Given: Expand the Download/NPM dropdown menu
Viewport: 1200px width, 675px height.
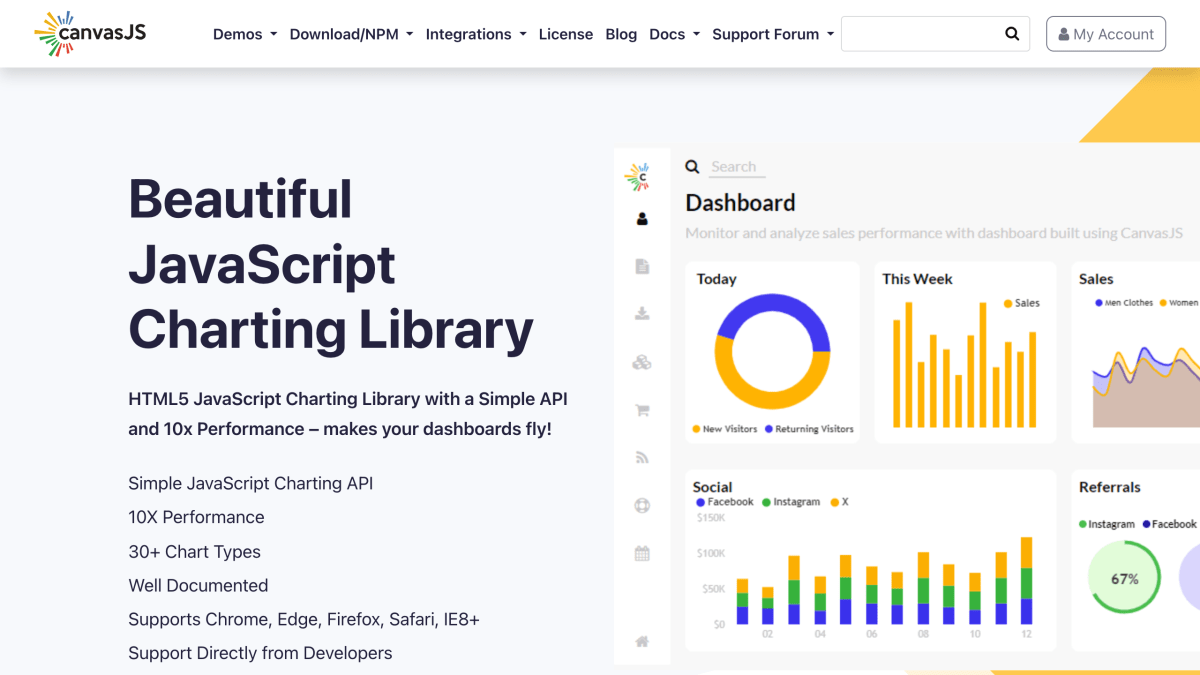Looking at the screenshot, I should point(351,34).
